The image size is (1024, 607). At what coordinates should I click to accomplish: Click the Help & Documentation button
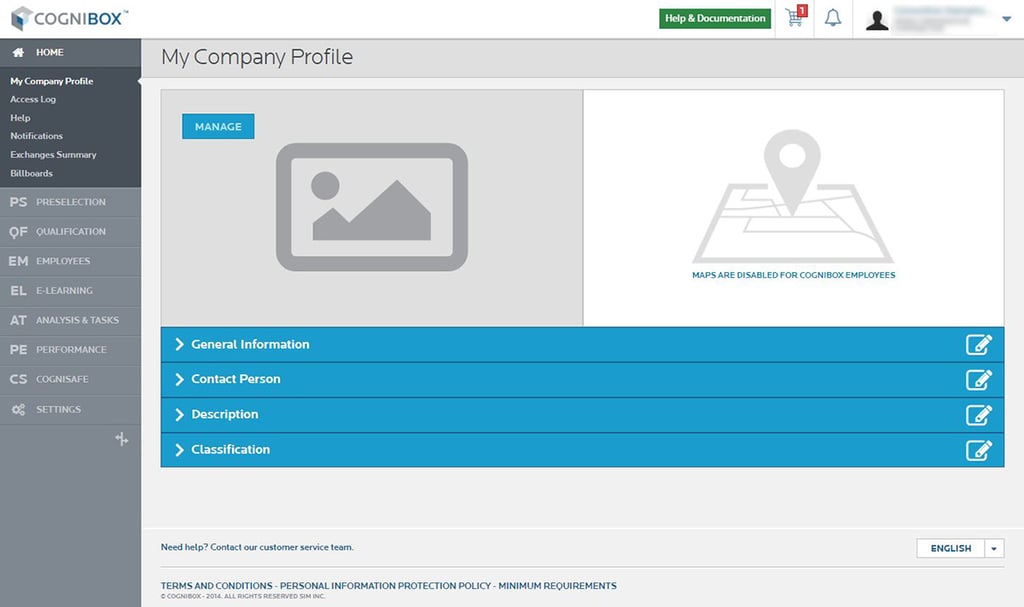click(715, 18)
